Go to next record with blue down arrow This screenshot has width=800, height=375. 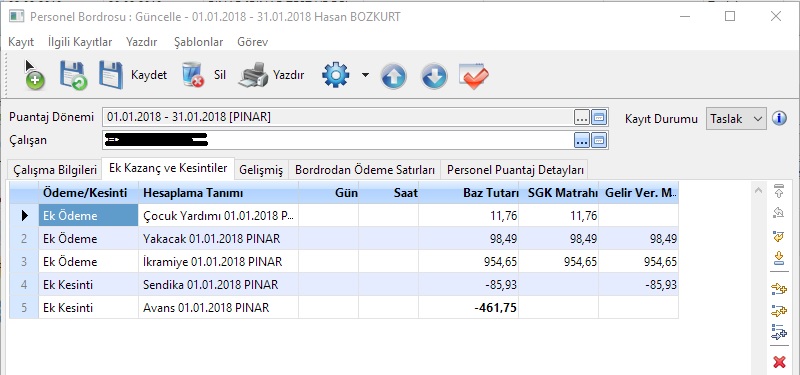point(434,76)
